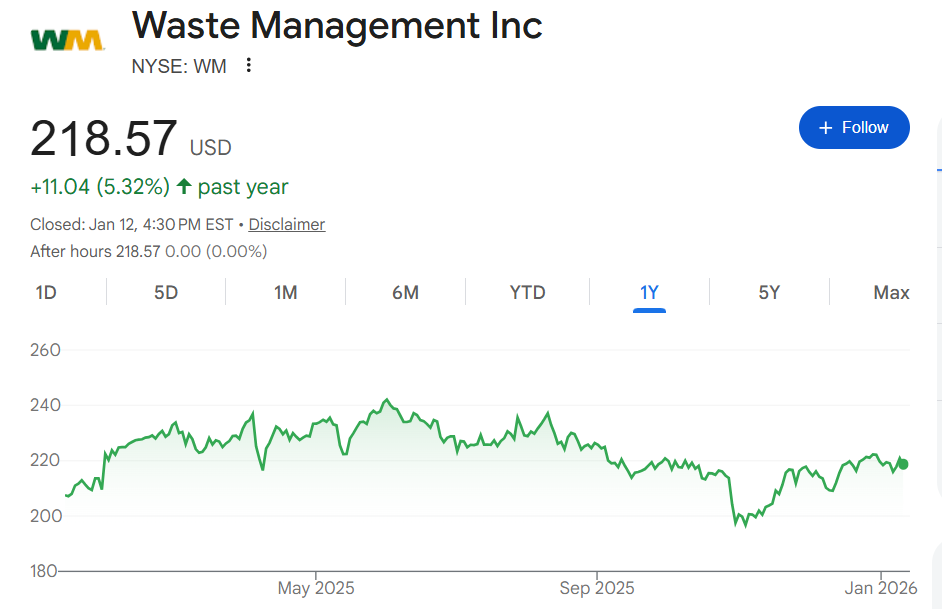Viewport: 942px width, 609px height.
Task: Click the WM company logo
Action: pyautogui.click(x=67, y=40)
